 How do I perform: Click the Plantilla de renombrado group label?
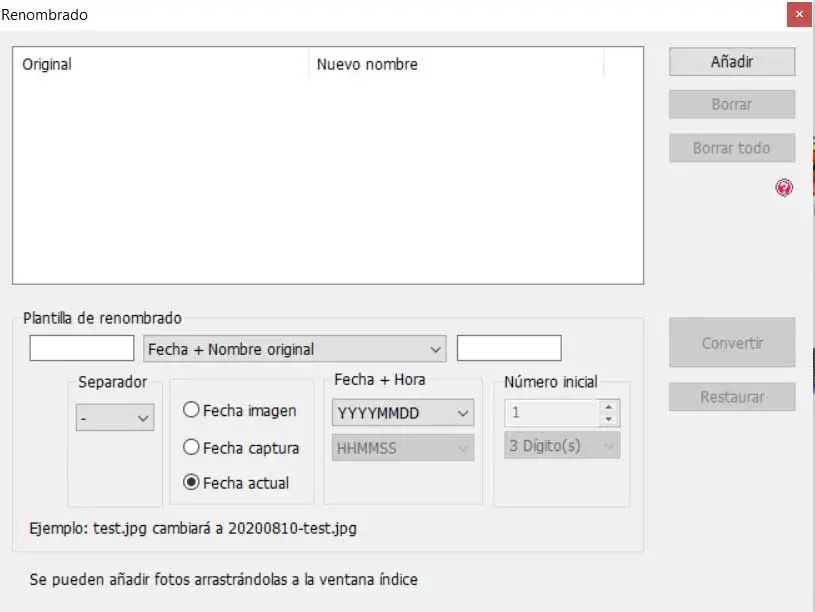click(102, 318)
